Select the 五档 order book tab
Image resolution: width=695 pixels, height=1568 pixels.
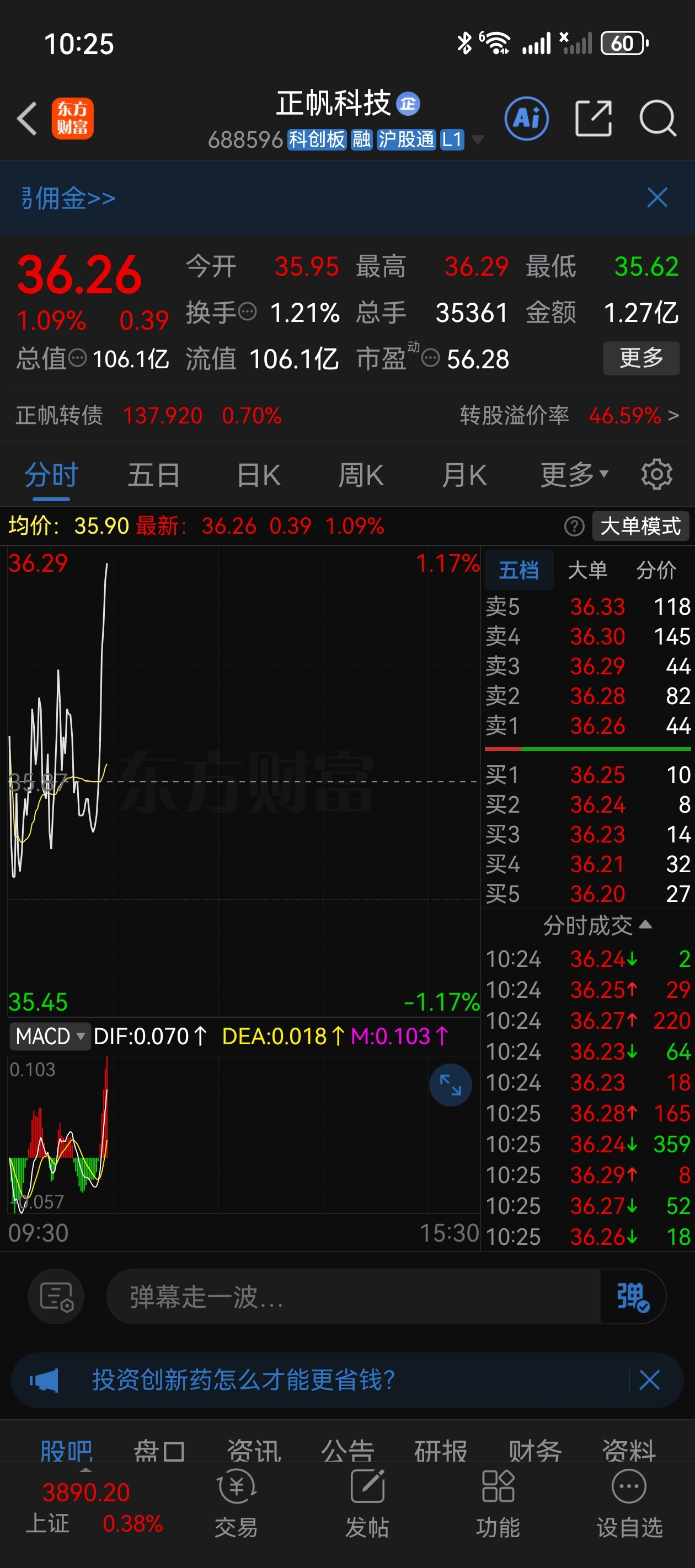[x=519, y=570]
